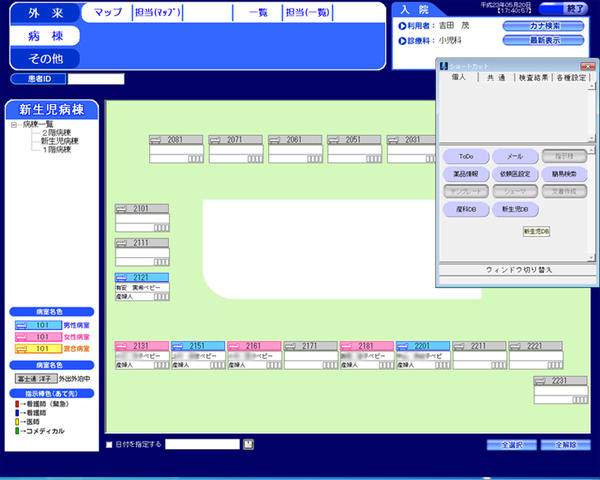The height and width of the screenshot is (480, 600).
Task: Click the arrow icon next to 利用者
Action: point(402,26)
